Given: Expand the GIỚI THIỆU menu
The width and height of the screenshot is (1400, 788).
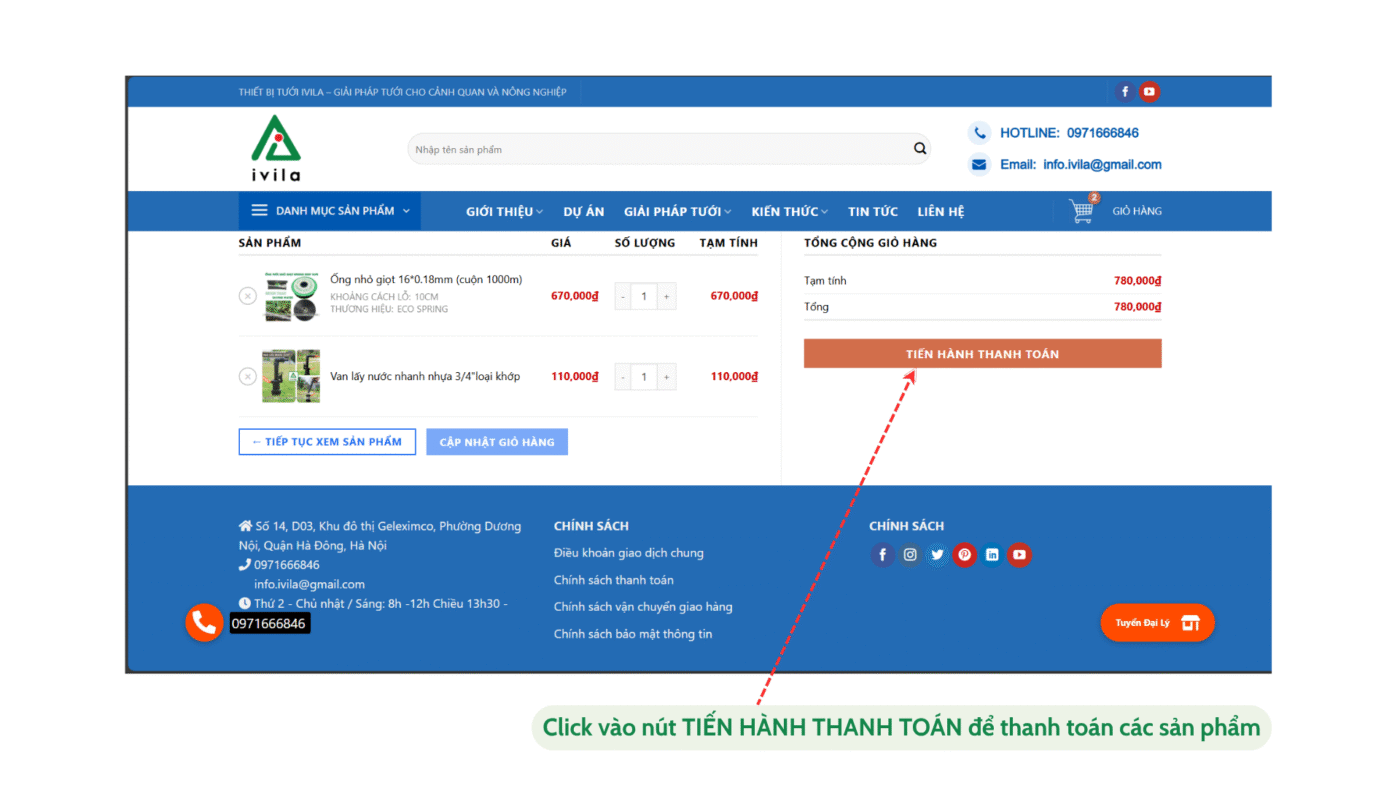Looking at the screenshot, I should pyautogui.click(x=504, y=212).
